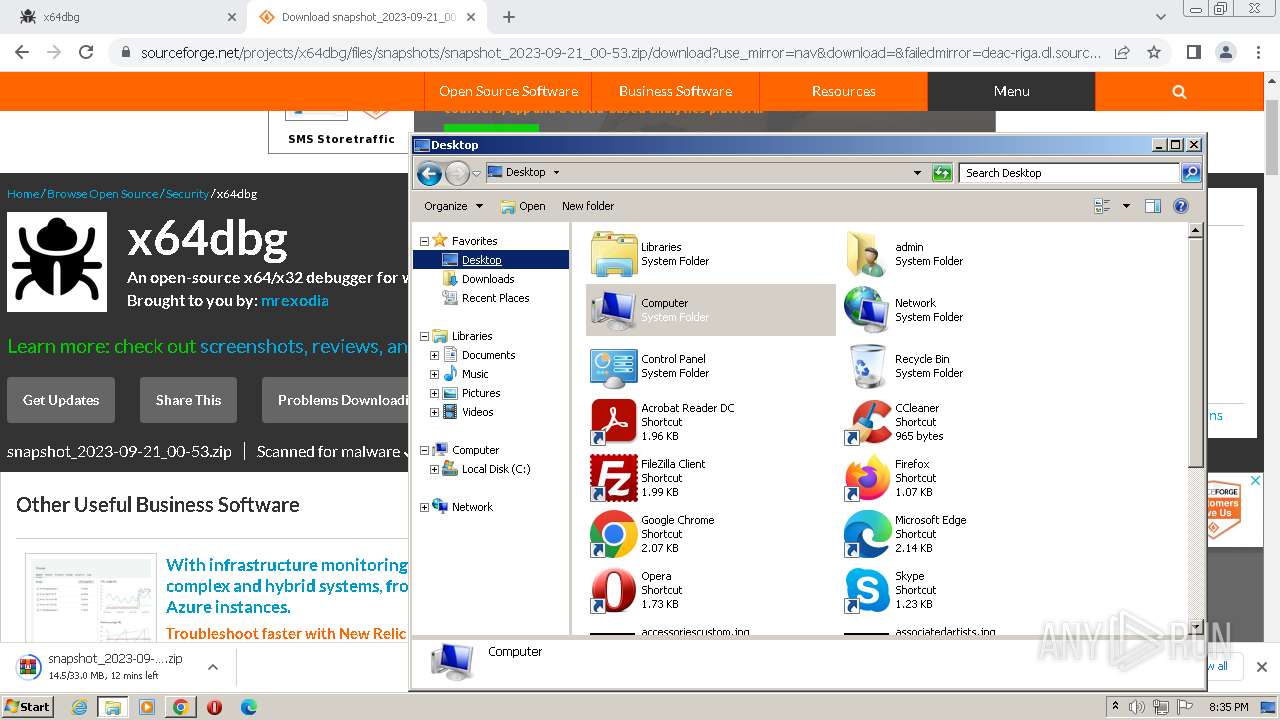Screen dimensions: 1280x720
Task: Select the Google Chrome shortcut icon
Action: click(x=614, y=534)
